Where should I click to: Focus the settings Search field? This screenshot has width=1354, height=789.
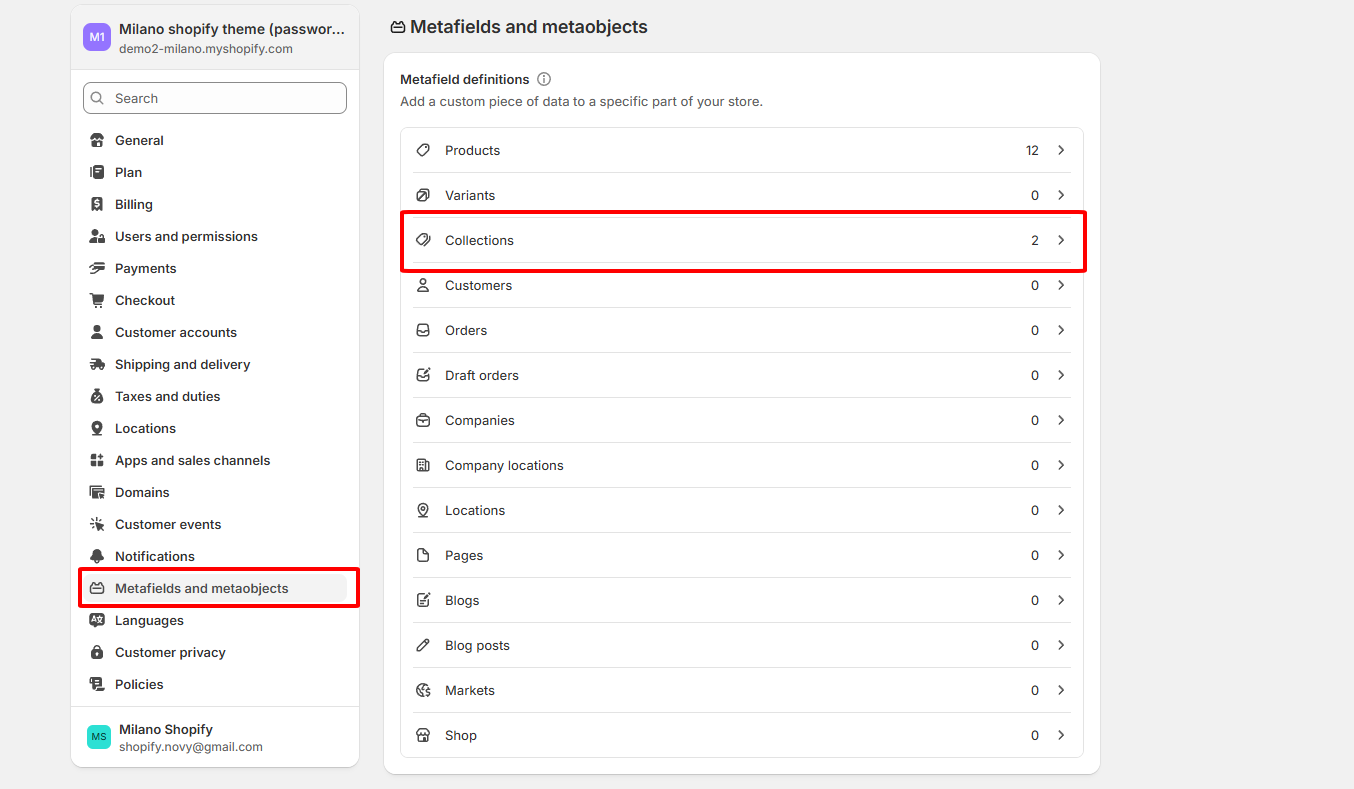coord(215,98)
